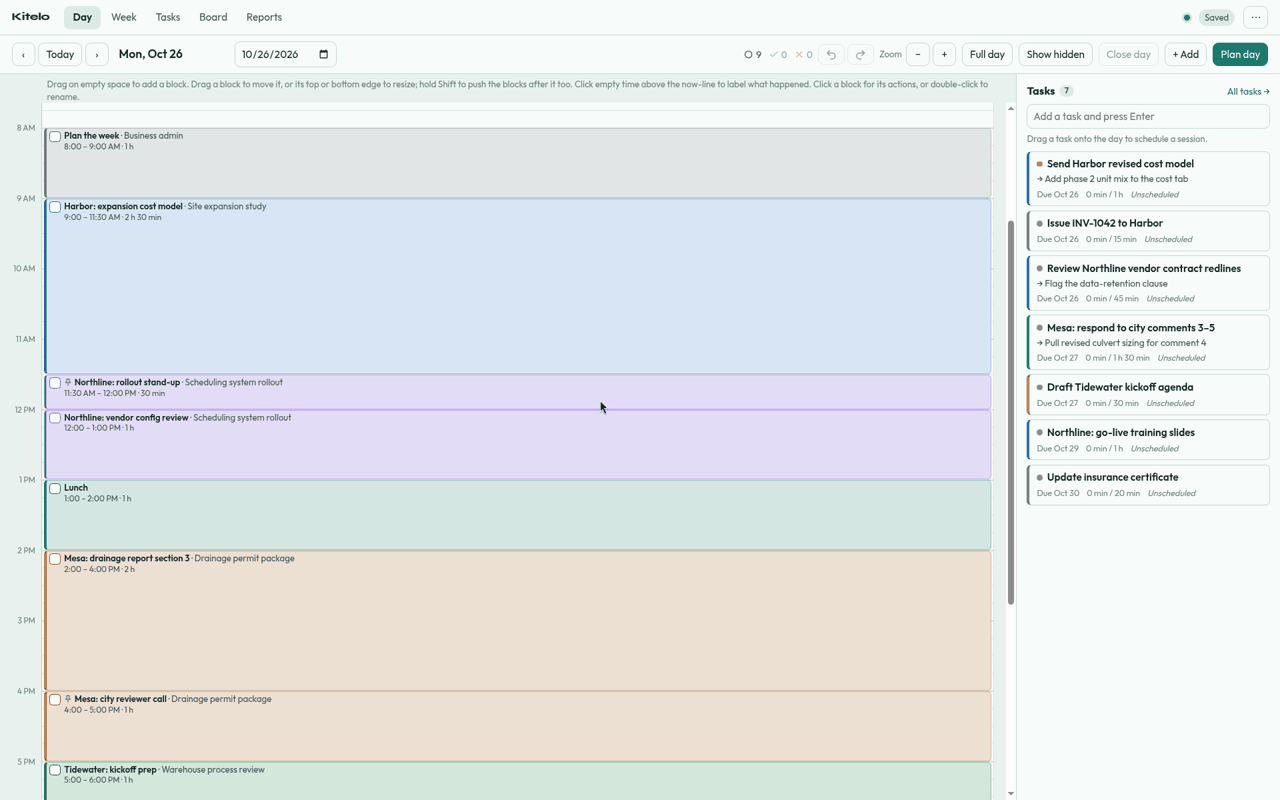Click the open blocks count indicator
1280x800 pixels.
[x=752, y=55]
